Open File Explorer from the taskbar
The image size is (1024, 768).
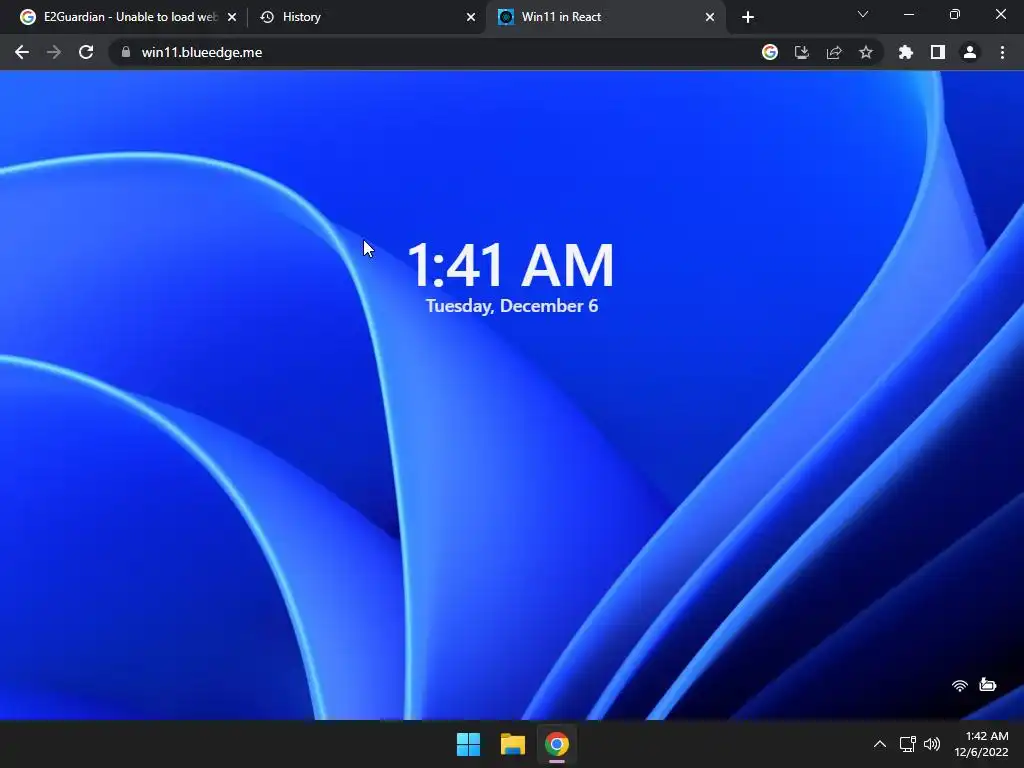tap(513, 744)
